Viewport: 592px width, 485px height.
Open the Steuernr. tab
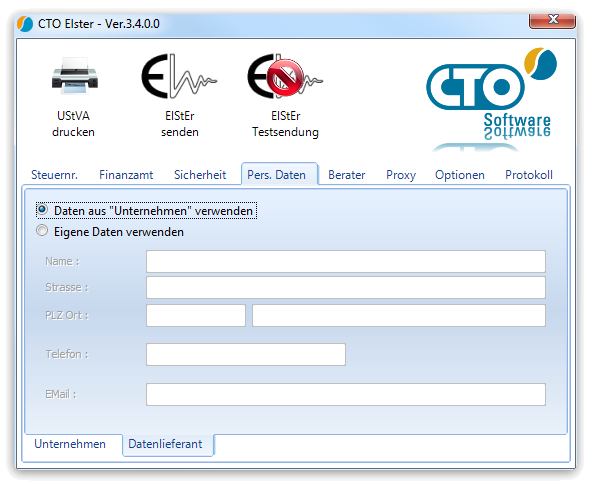tap(54, 175)
